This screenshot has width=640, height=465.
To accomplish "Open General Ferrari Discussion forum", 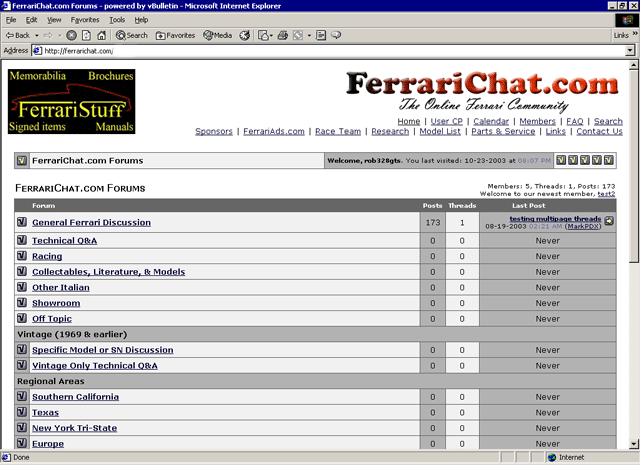I will [91, 222].
